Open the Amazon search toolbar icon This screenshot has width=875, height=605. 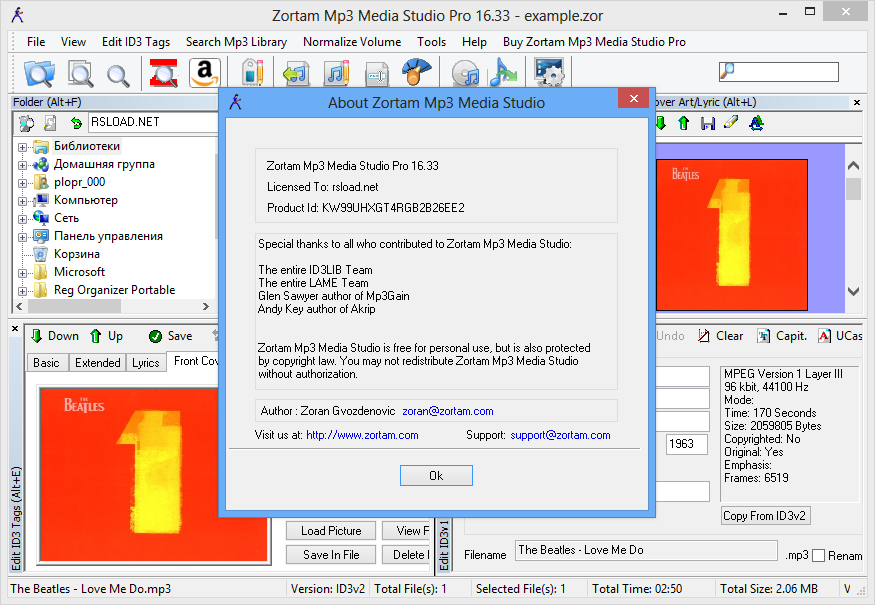pyautogui.click(x=205, y=73)
